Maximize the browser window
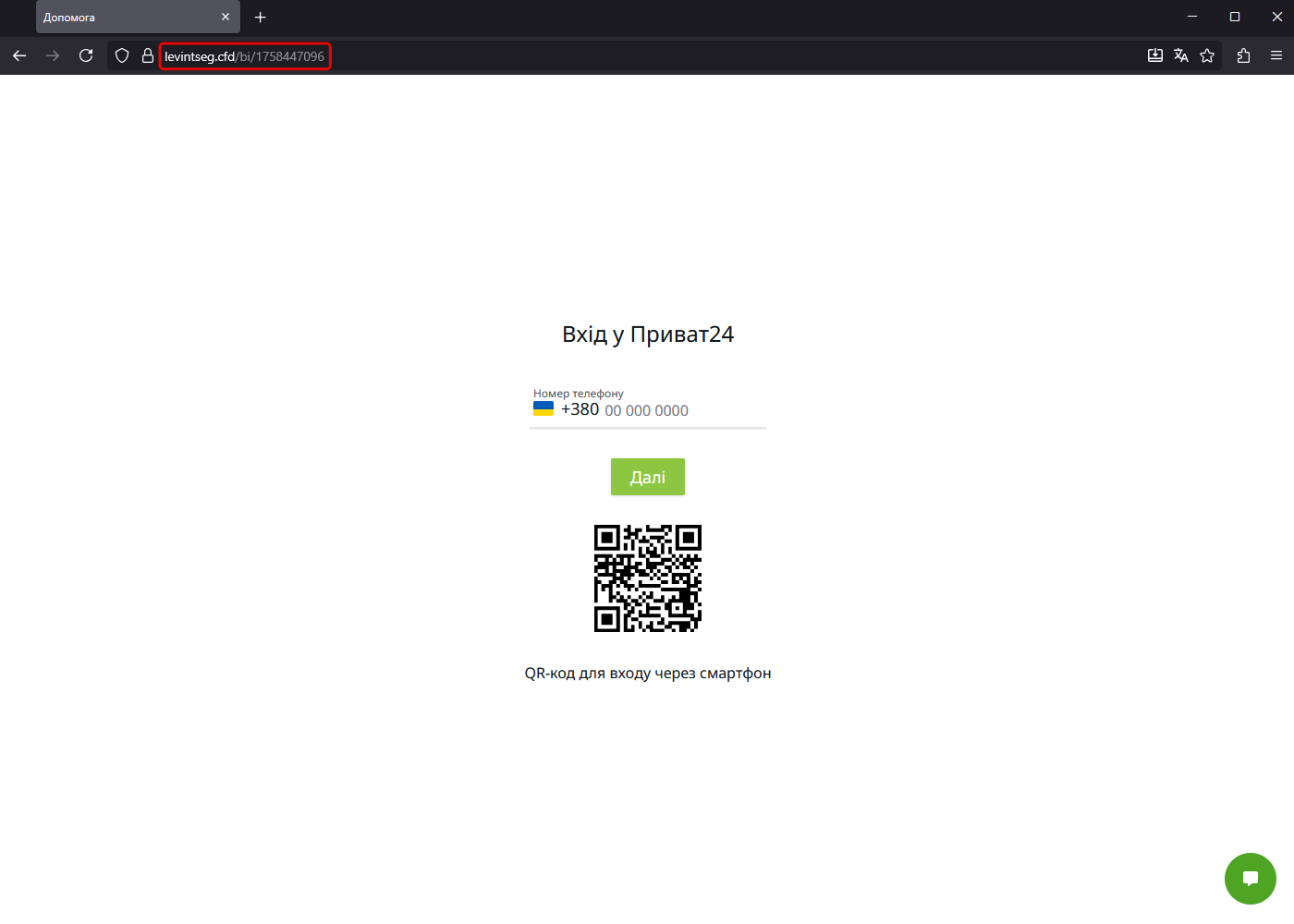The height and width of the screenshot is (924, 1294). tap(1235, 17)
